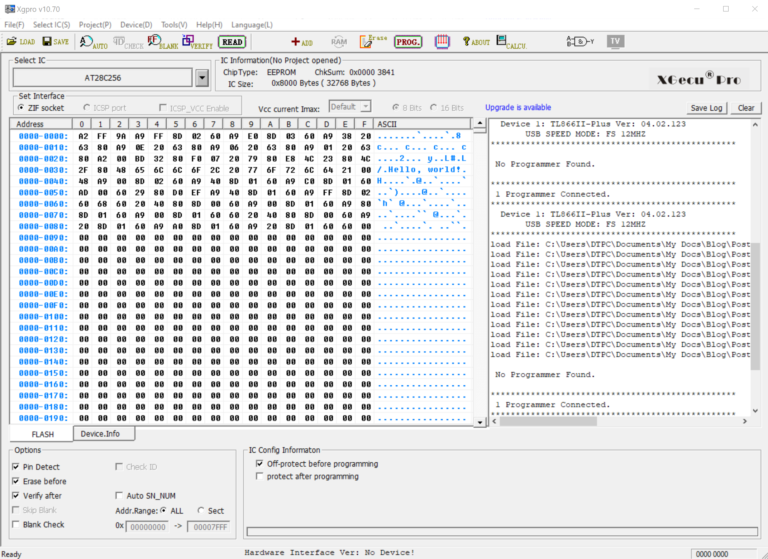The width and height of the screenshot is (768, 559).
Task: Toggle the Erase before checkbox
Action: tap(16, 481)
